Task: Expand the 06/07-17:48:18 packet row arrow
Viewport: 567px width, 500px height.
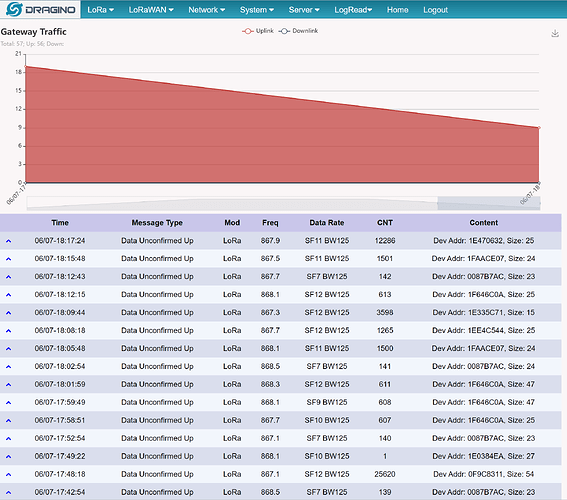Action: (9, 474)
